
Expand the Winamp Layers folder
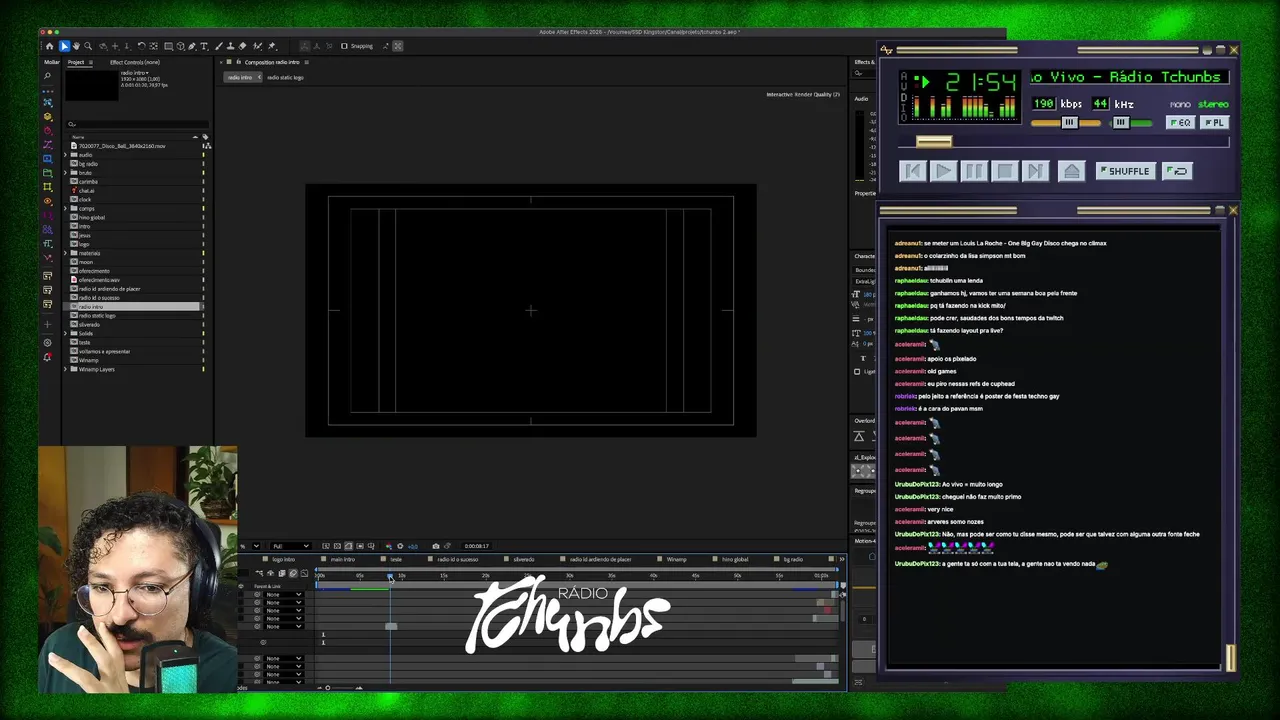66,369
